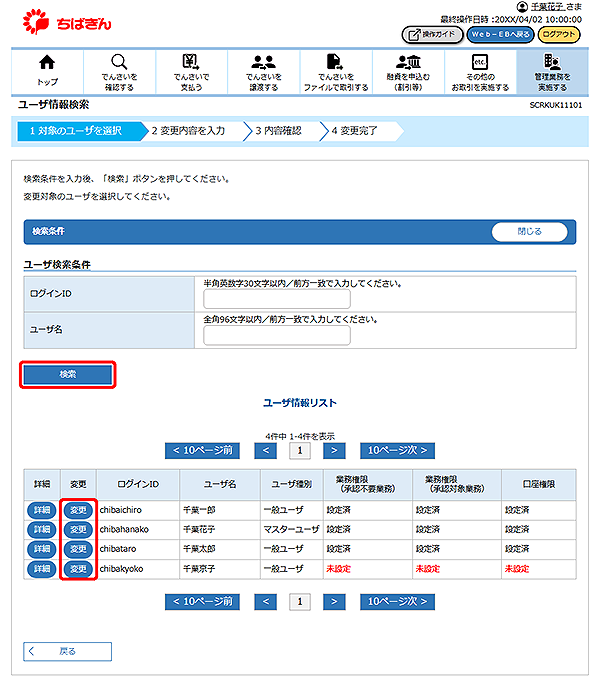Click red 未設定 under 口座権限

coord(517,569)
